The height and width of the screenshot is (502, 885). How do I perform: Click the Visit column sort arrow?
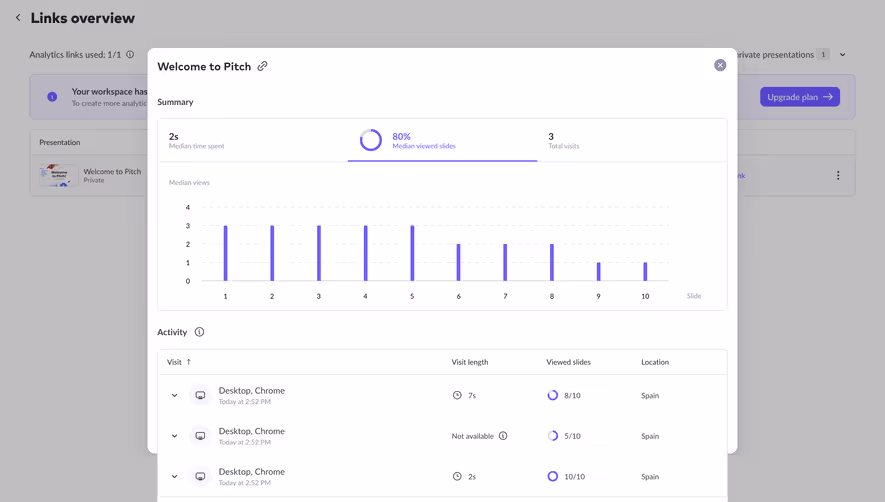pyautogui.click(x=189, y=362)
